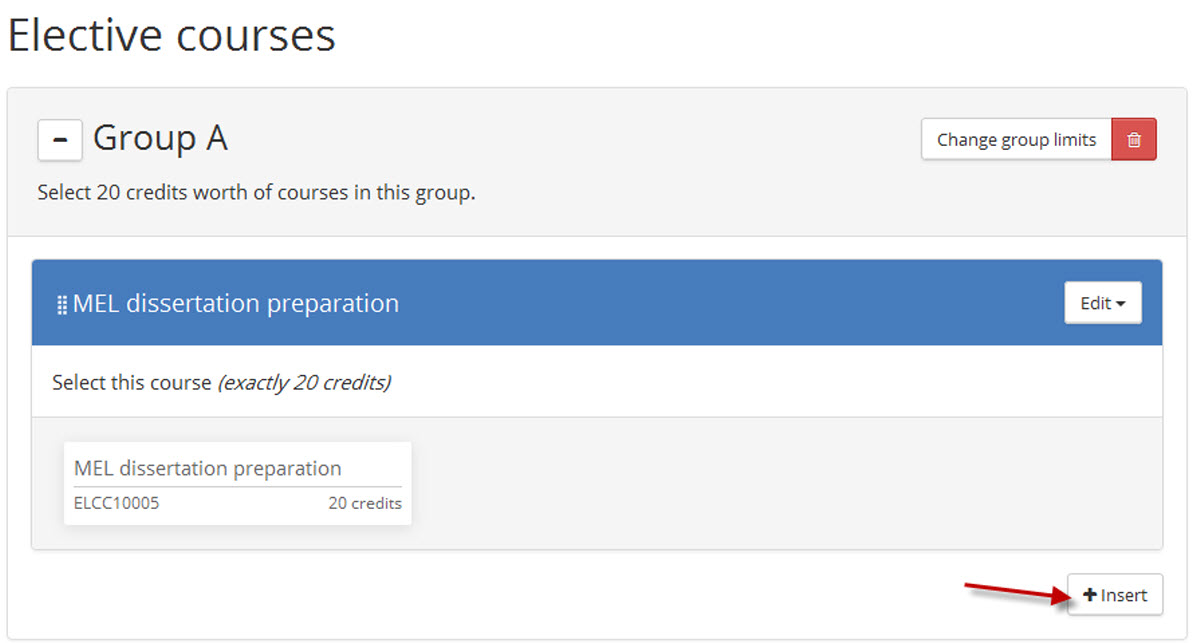
Task: Collapse Group A with the minus button
Action: 60,140
